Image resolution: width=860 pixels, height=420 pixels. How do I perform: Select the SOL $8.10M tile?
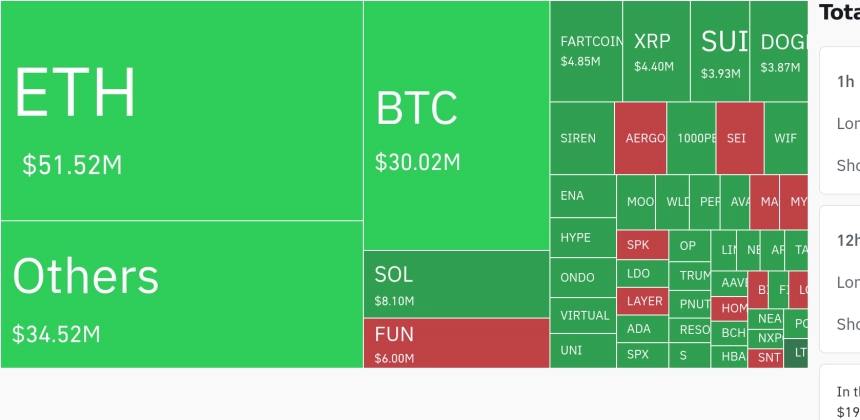(456, 284)
